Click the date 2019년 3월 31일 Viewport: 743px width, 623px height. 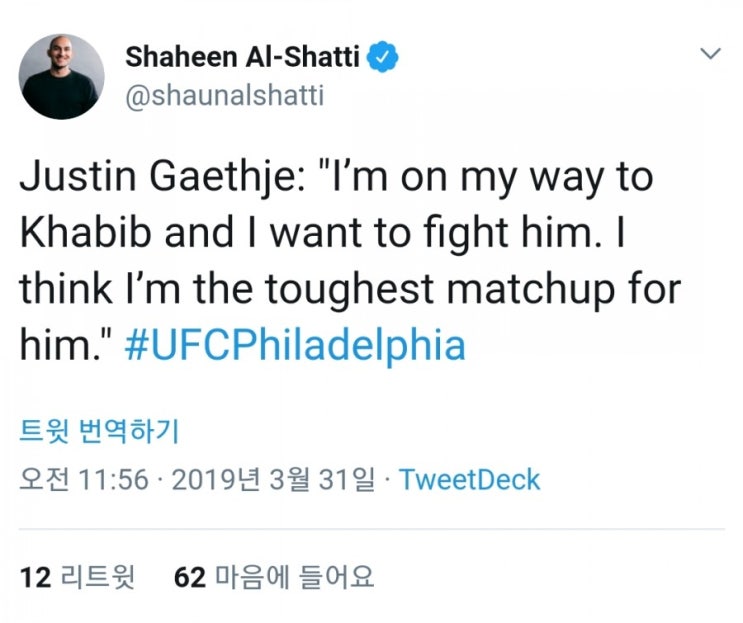click(x=273, y=479)
